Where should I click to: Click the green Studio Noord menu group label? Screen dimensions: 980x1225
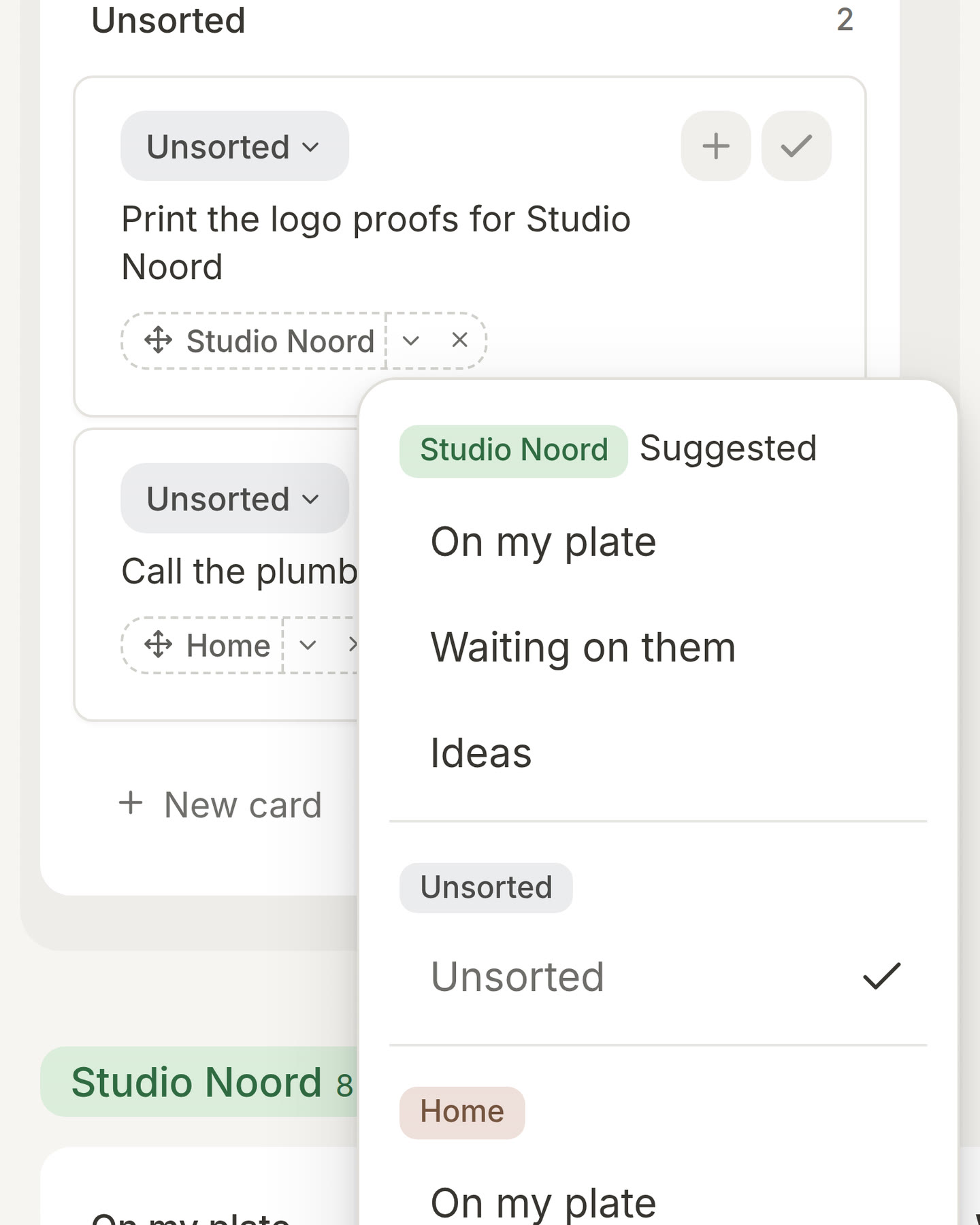(514, 450)
